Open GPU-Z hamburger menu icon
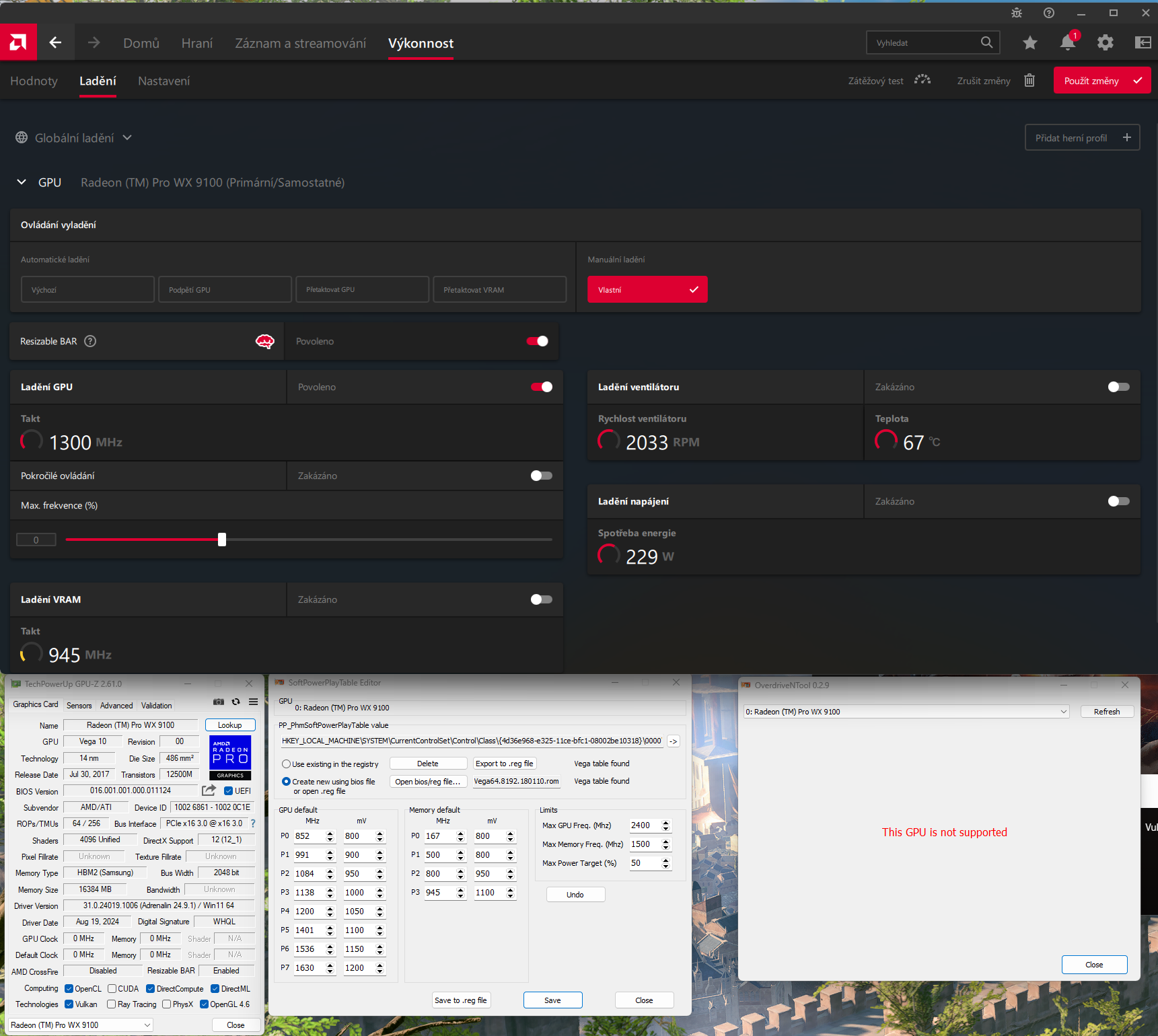 [253, 702]
